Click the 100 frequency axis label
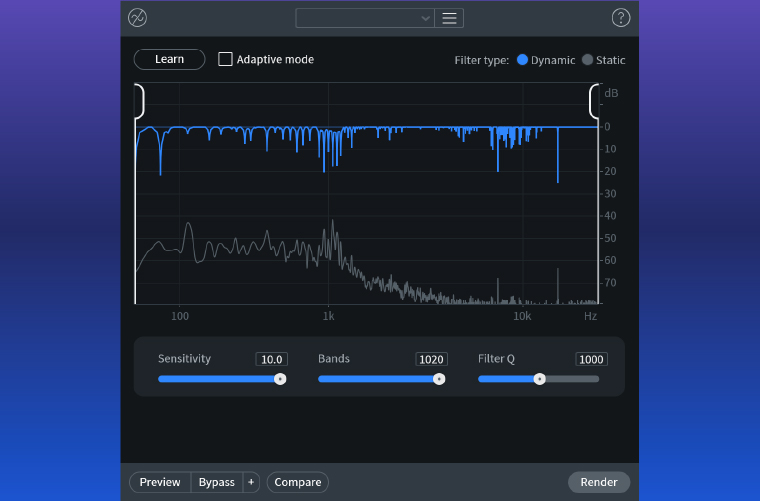This screenshot has width=760, height=501. [x=180, y=316]
